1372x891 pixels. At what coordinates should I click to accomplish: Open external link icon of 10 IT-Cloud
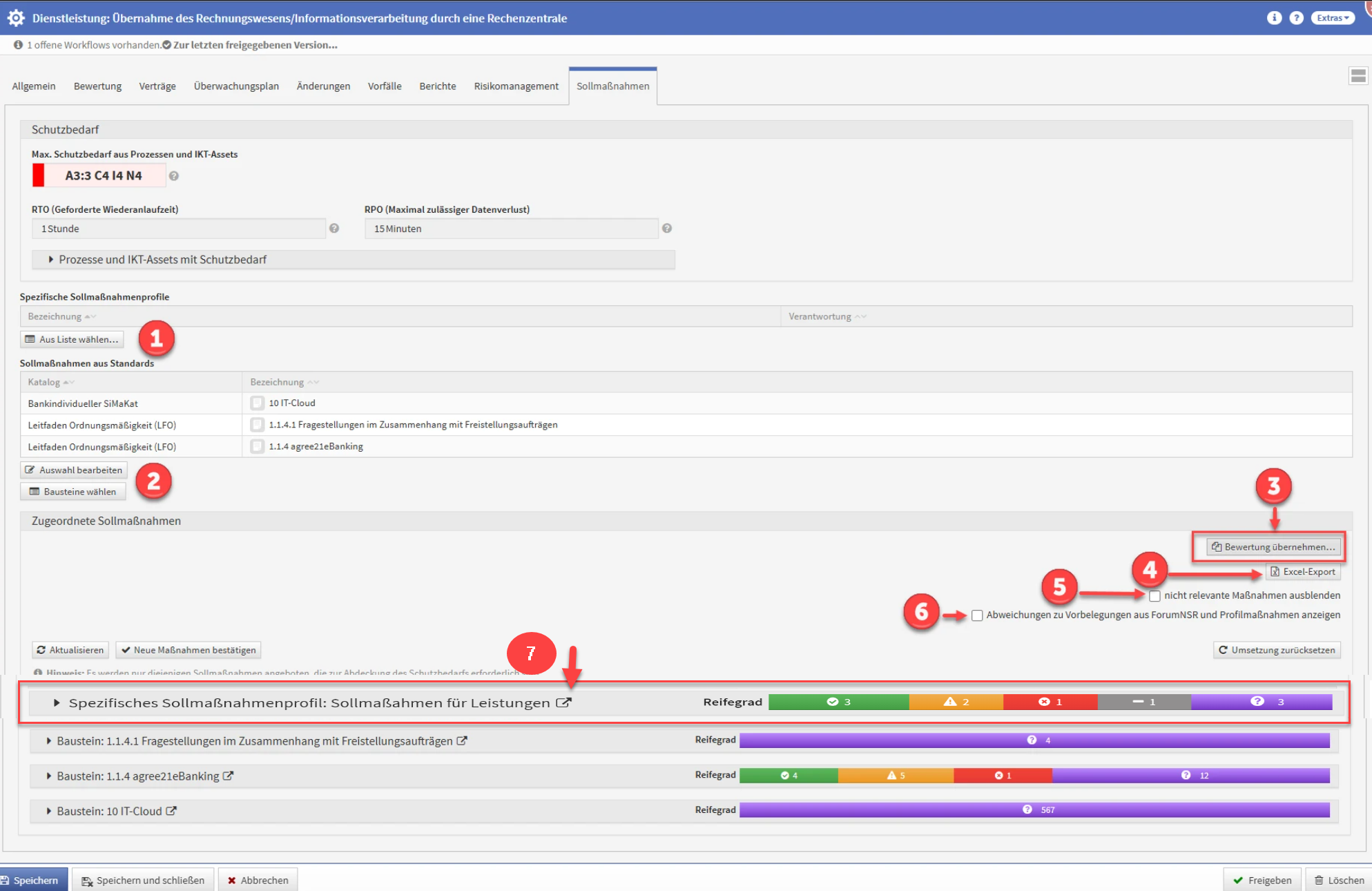pos(171,811)
